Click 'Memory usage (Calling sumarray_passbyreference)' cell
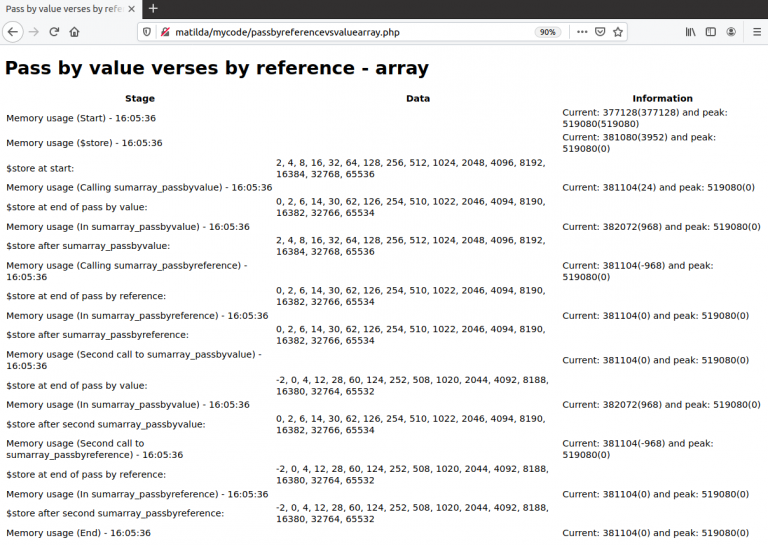Viewport: 768px width, 545px height. tap(127, 271)
